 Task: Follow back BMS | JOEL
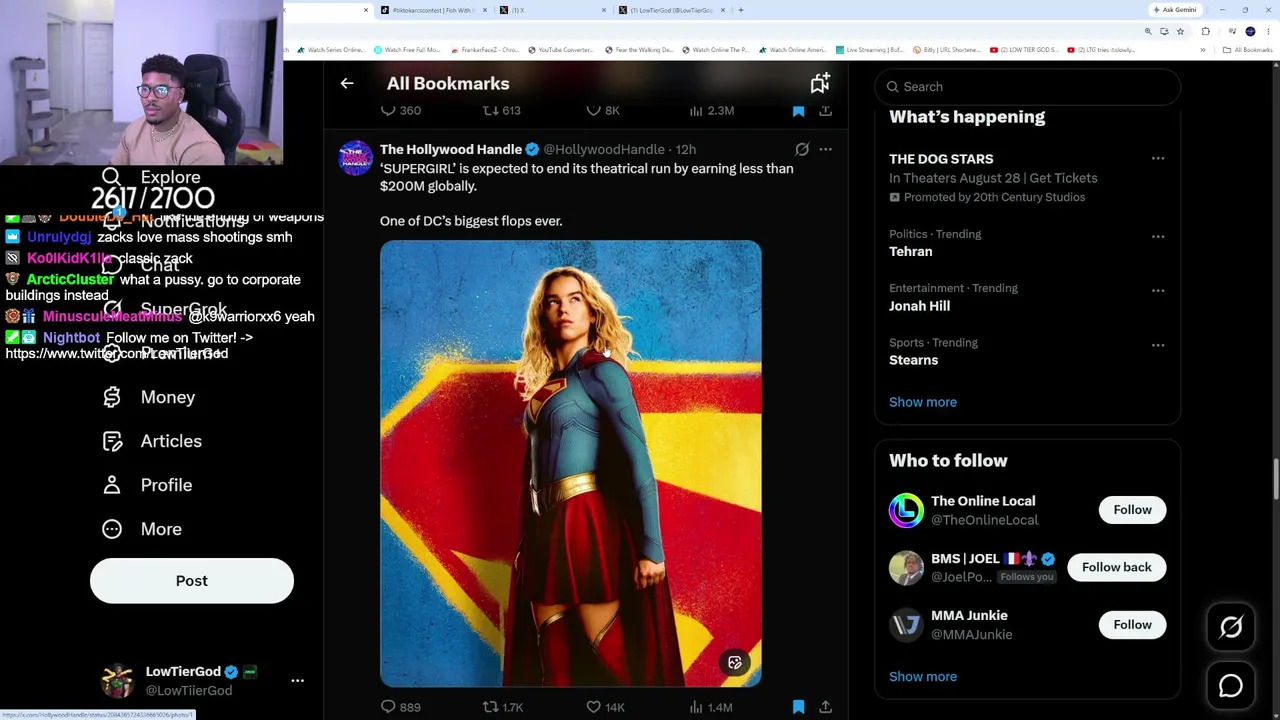tap(1117, 567)
